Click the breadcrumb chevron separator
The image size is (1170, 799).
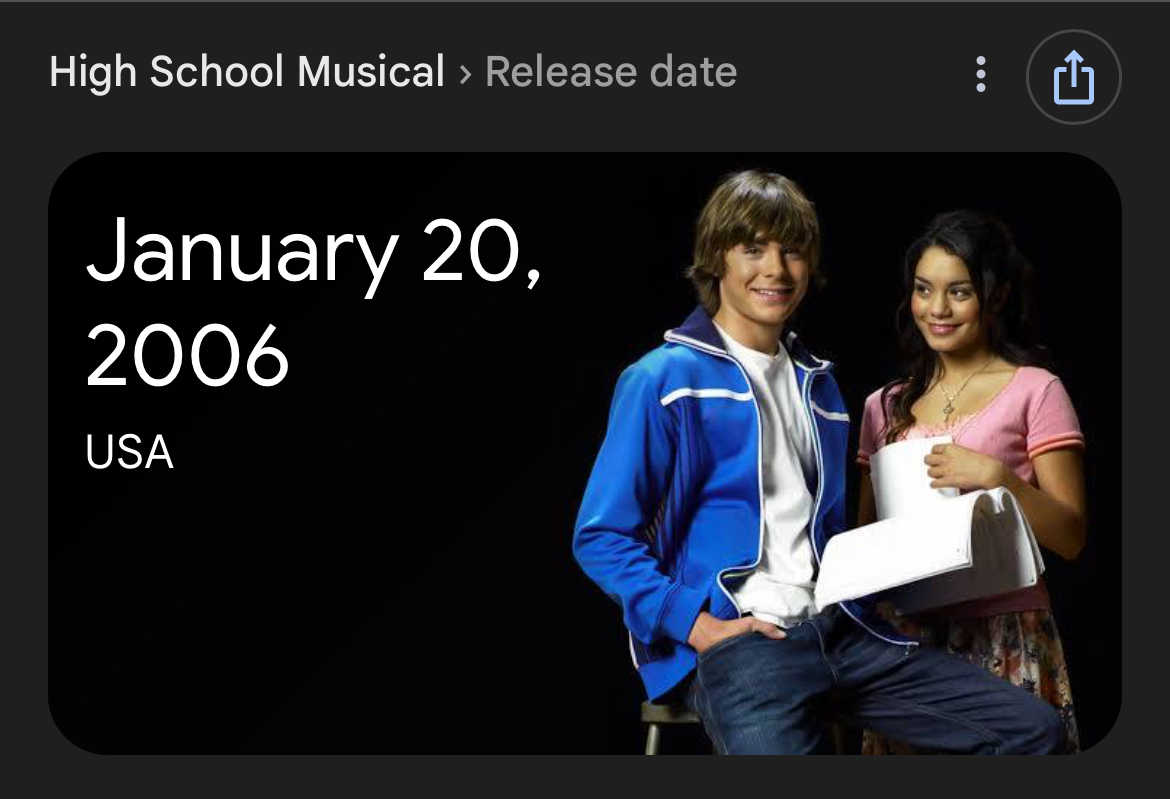[465, 74]
